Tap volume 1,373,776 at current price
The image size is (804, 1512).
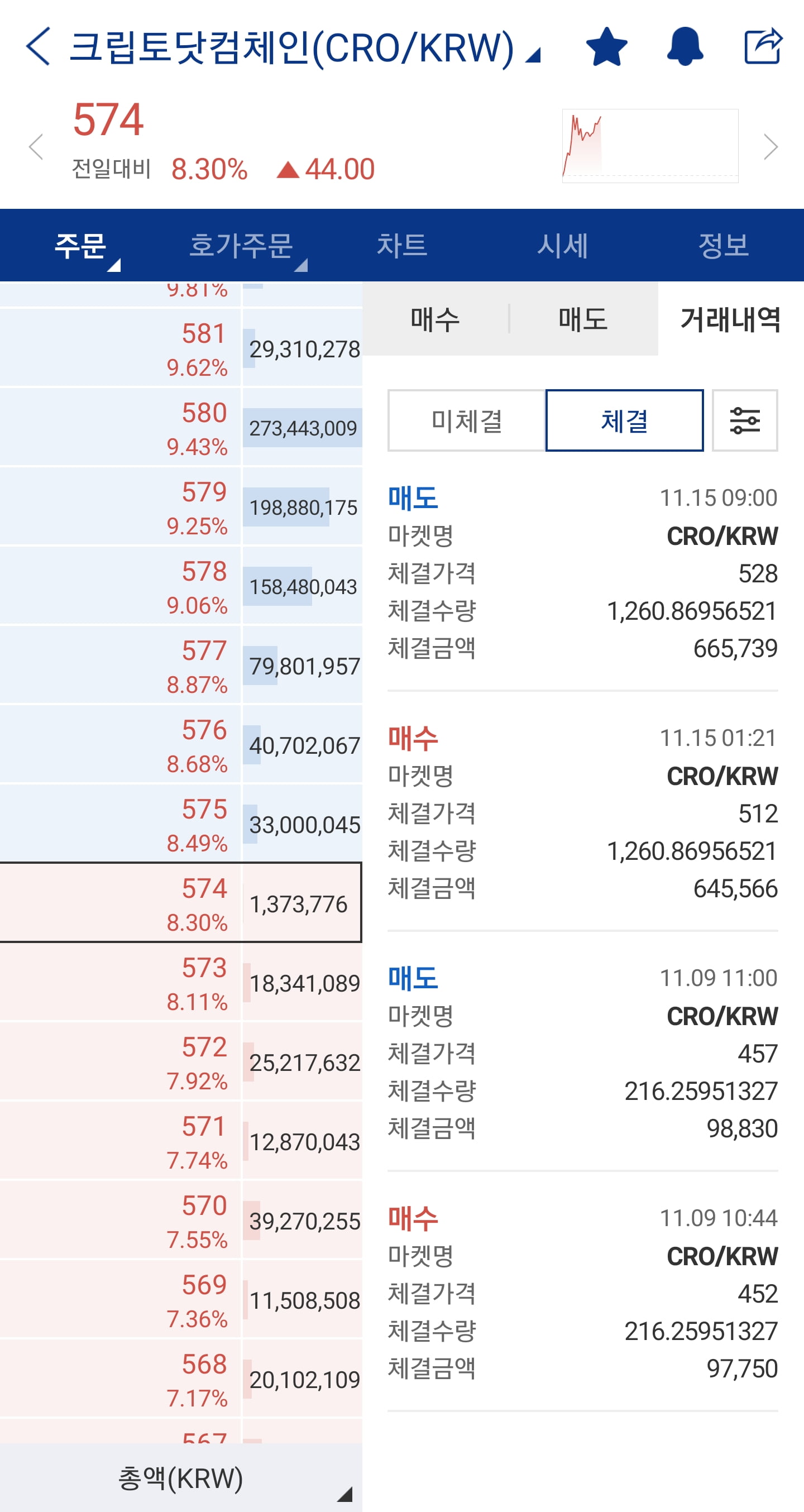(299, 904)
